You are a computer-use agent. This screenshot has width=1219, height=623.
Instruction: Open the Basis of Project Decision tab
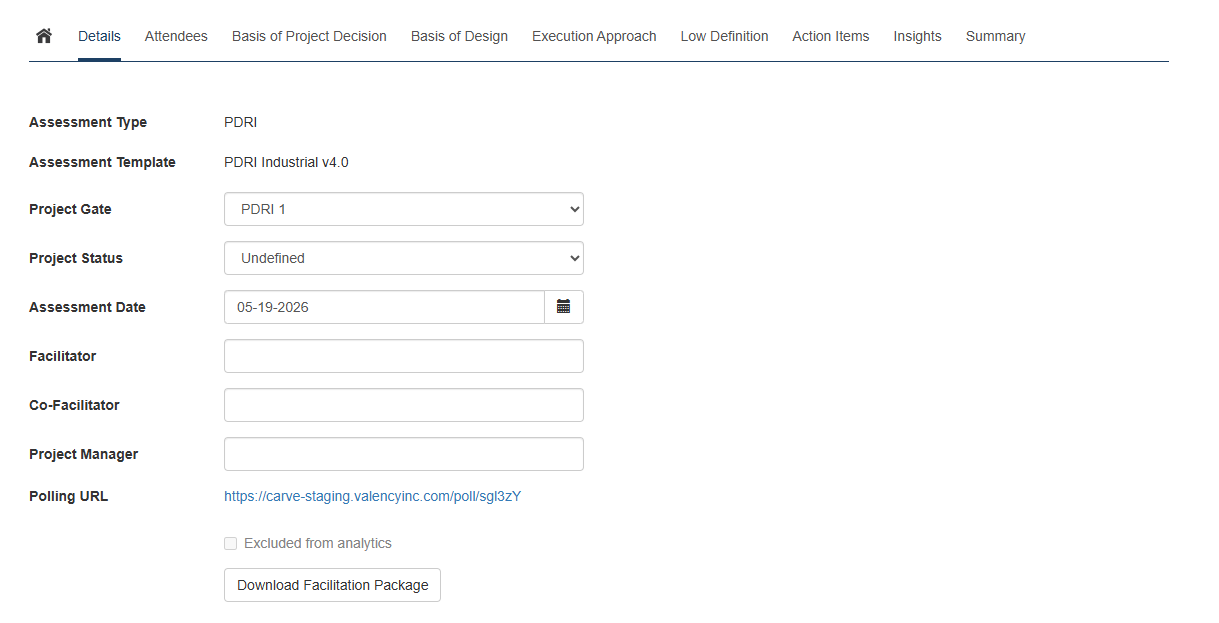tap(309, 36)
